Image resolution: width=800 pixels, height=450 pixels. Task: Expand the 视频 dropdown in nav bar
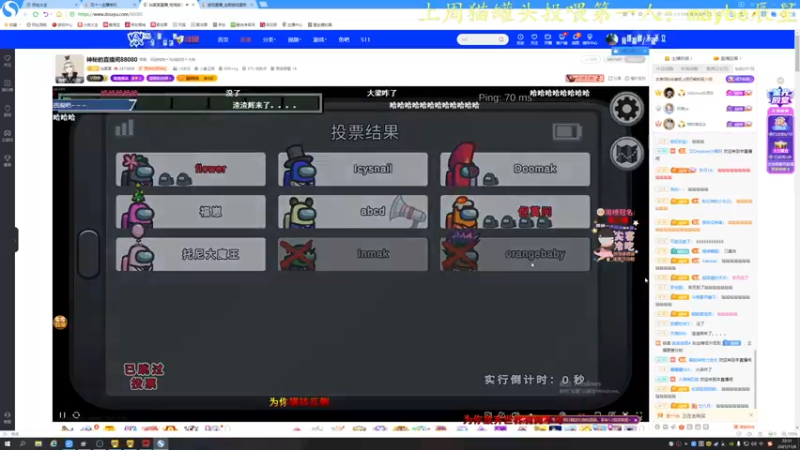pyautogui.click(x=294, y=39)
